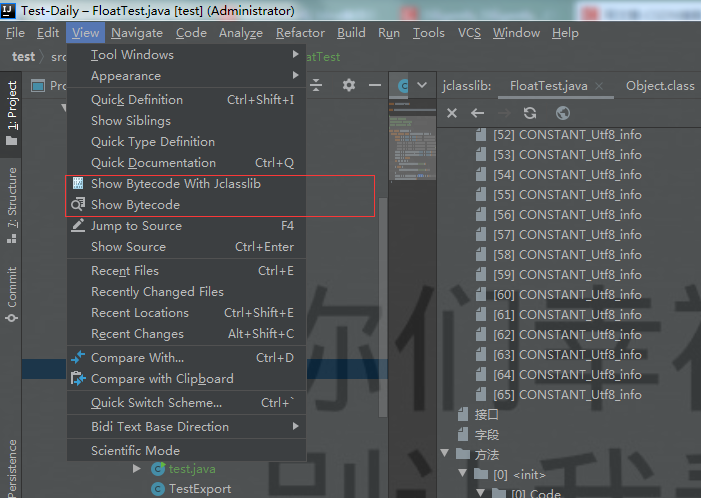The image size is (701, 498).
Task: Choose Show Source menu item
Action: coord(186,247)
